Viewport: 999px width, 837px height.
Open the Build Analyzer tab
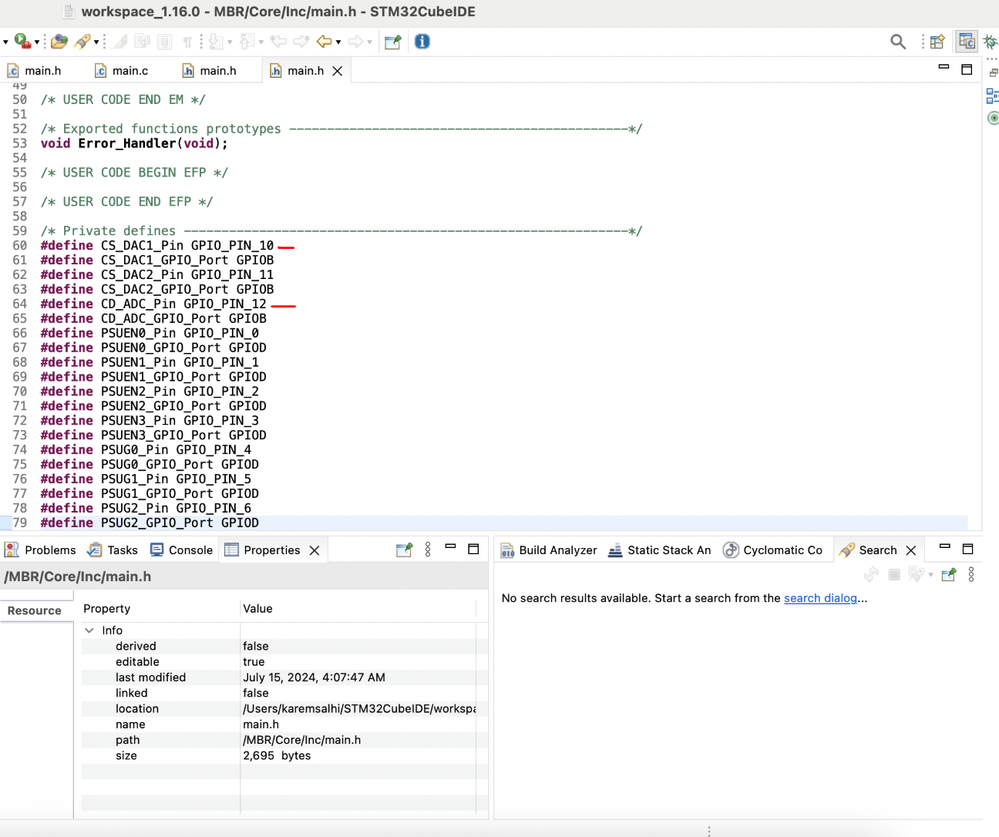557,550
